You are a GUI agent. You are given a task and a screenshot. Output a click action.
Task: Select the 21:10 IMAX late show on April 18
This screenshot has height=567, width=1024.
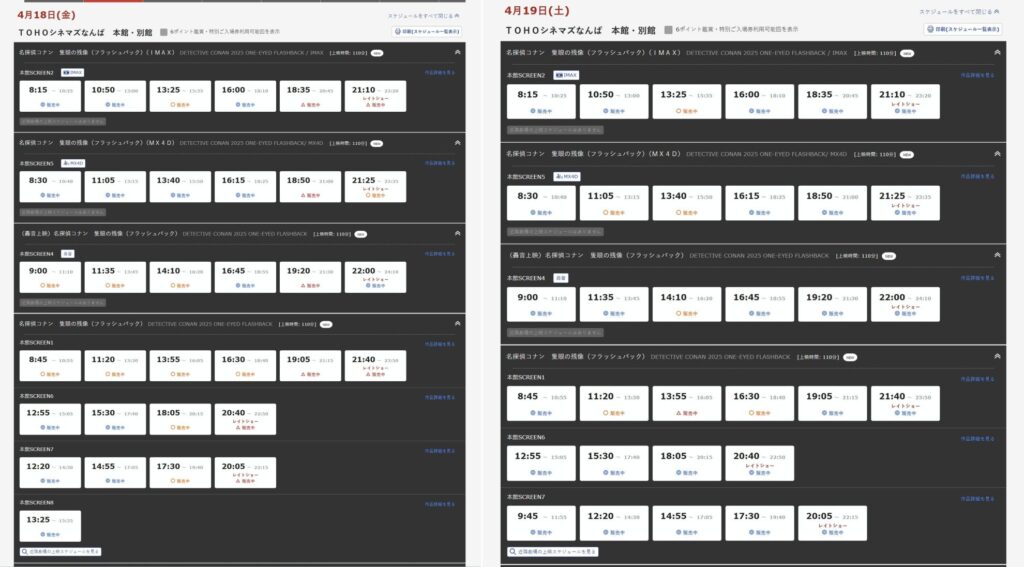tap(376, 96)
